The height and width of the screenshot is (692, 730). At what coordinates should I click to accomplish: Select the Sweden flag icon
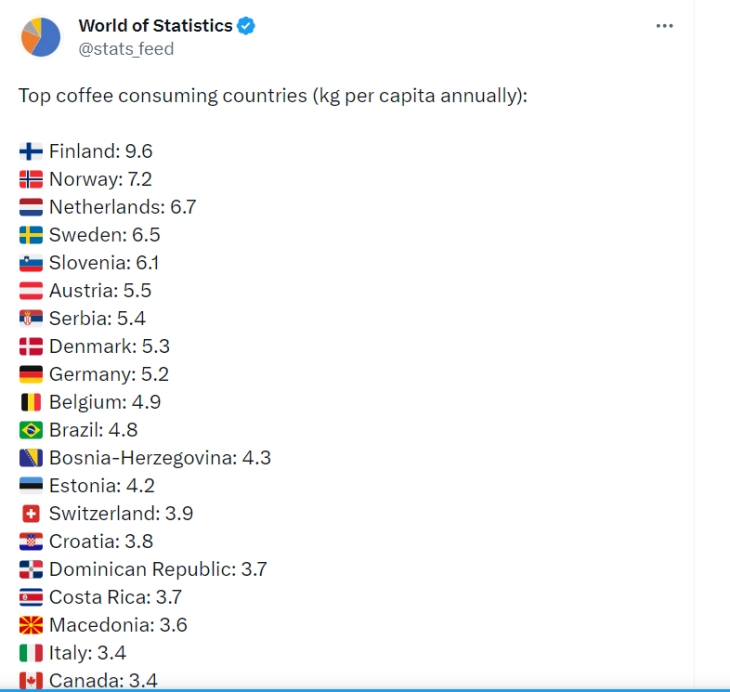(31, 235)
